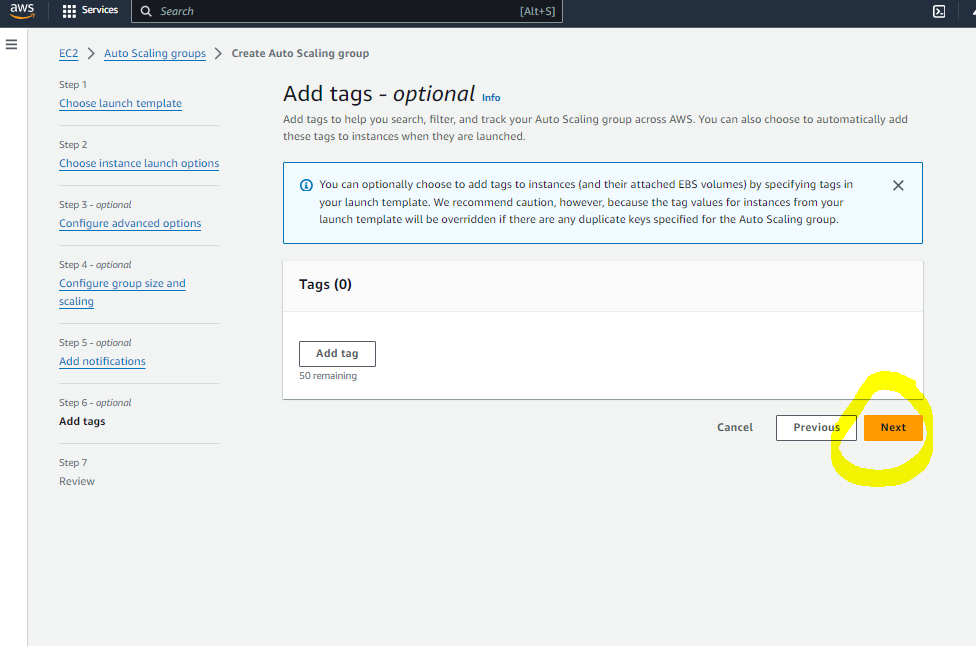Click the search magnifier icon
This screenshot has width=976, height=646.
coord(146,11)
